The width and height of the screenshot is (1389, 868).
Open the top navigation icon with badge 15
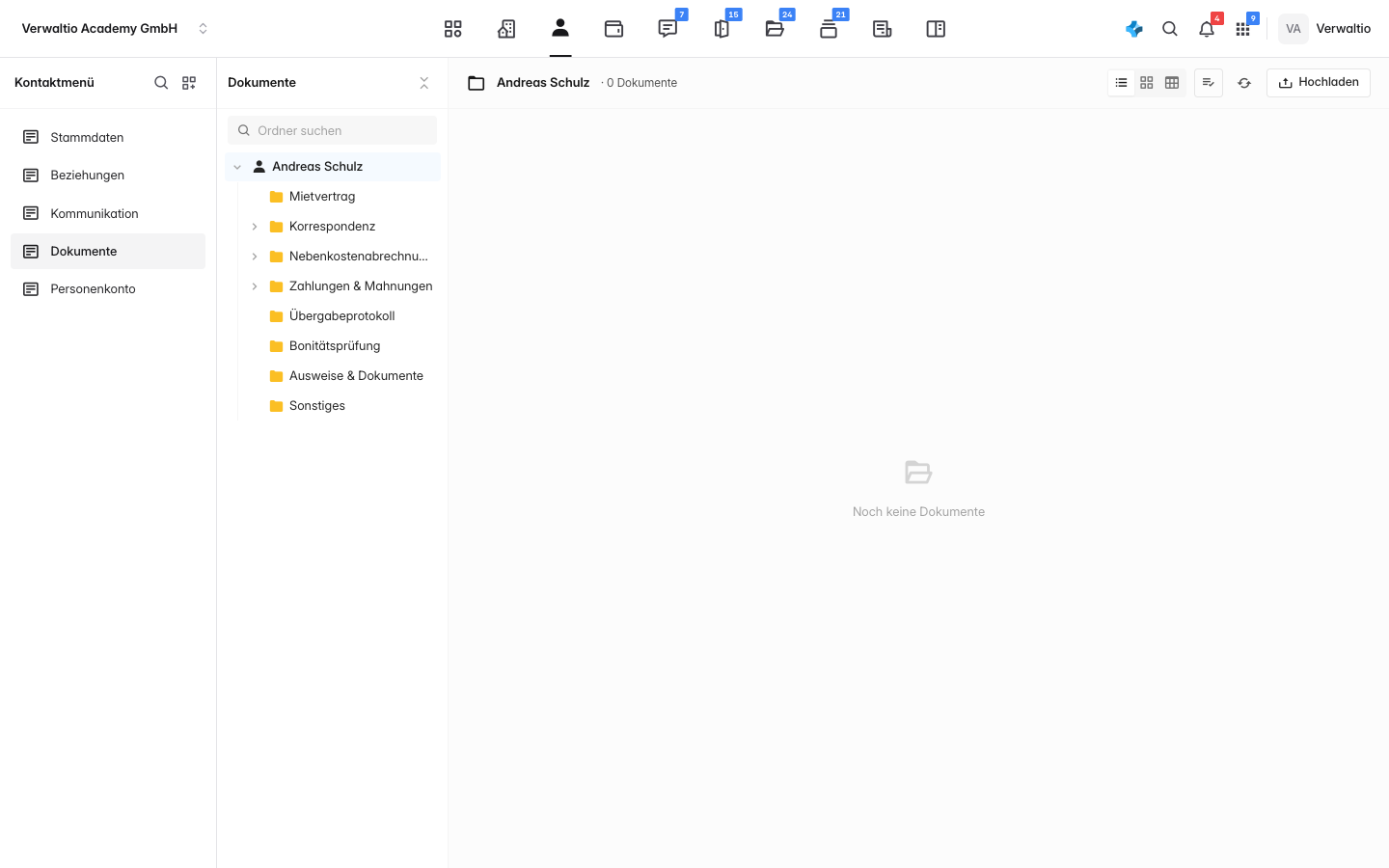722,29
